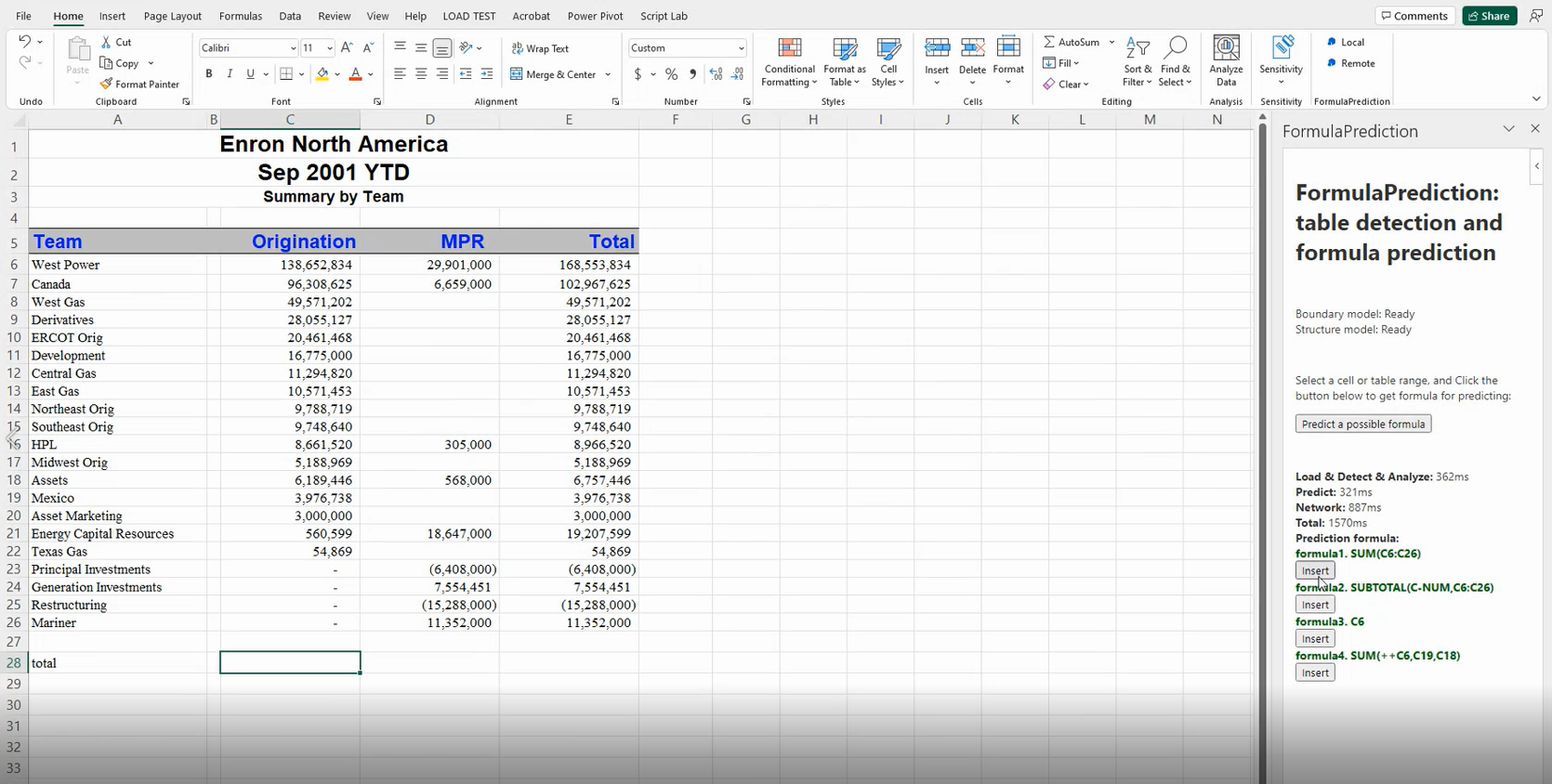Click the Align Right icon
The image size is (1552, 784).
pyautogui.click(x=442, y=74)
